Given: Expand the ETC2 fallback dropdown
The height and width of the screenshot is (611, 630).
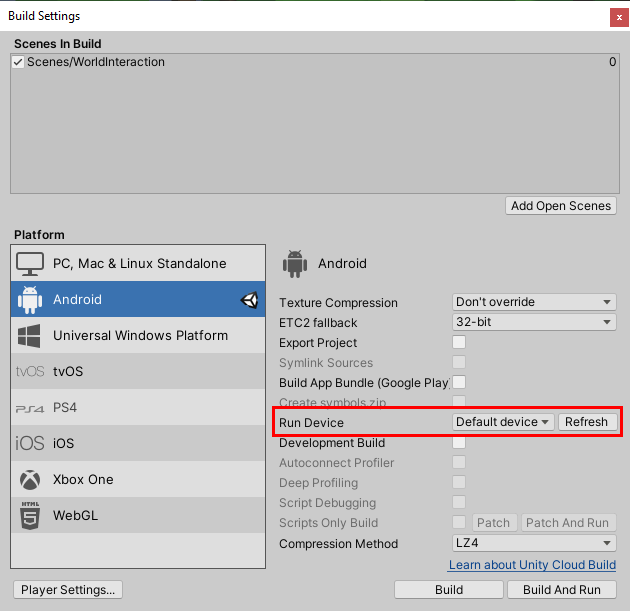Looking at the screenshot, I should click(x=534, y=322).
